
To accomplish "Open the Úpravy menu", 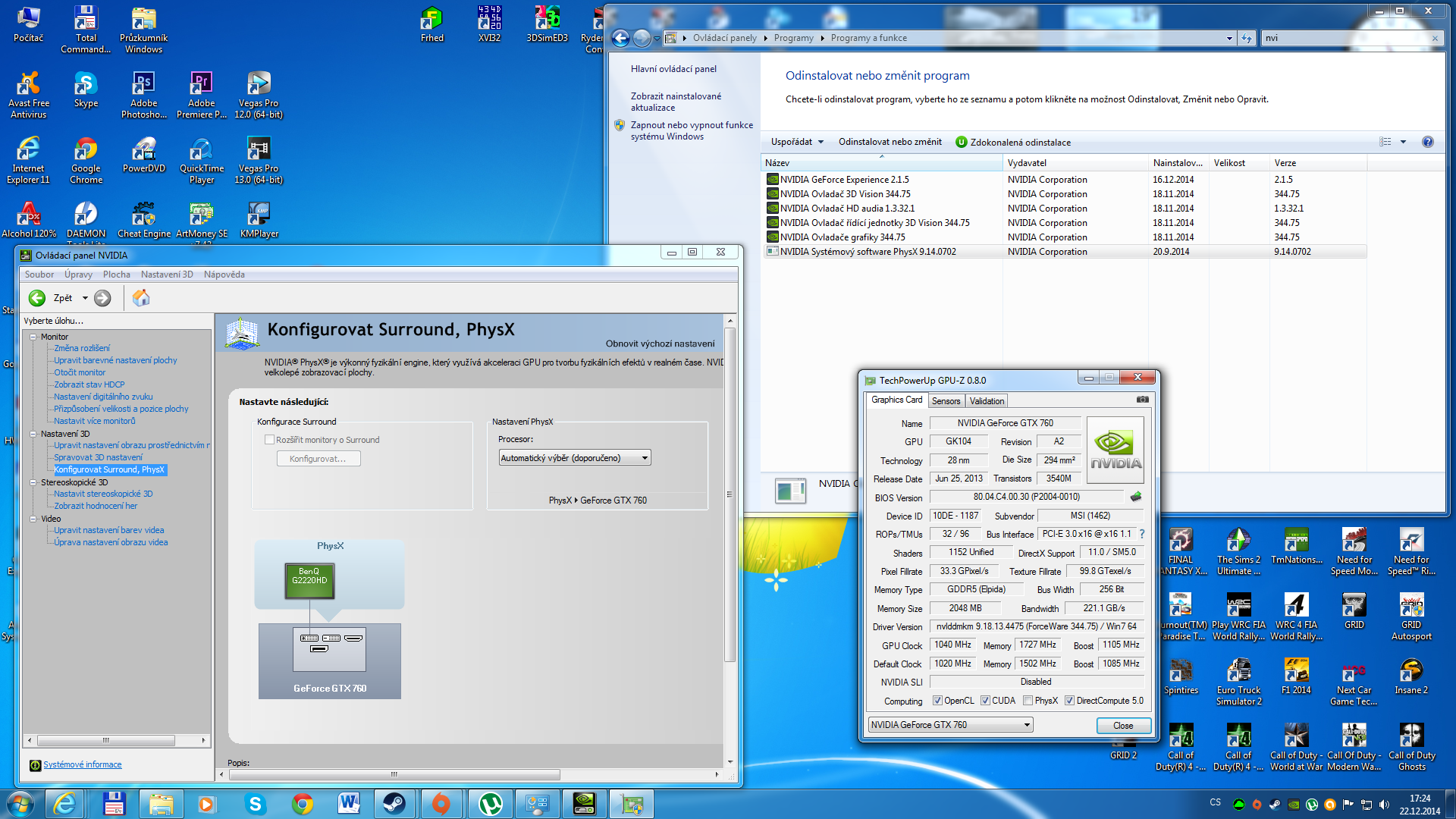I will pyautogui.click(x=78, y=275).
